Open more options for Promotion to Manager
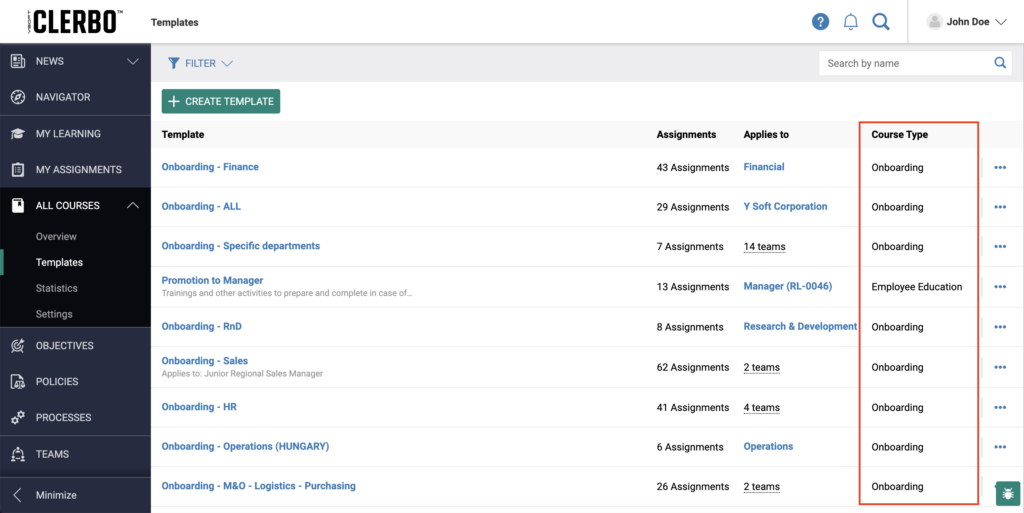The height and width of the screenshot is (513, 1024). click(1000, 287)
